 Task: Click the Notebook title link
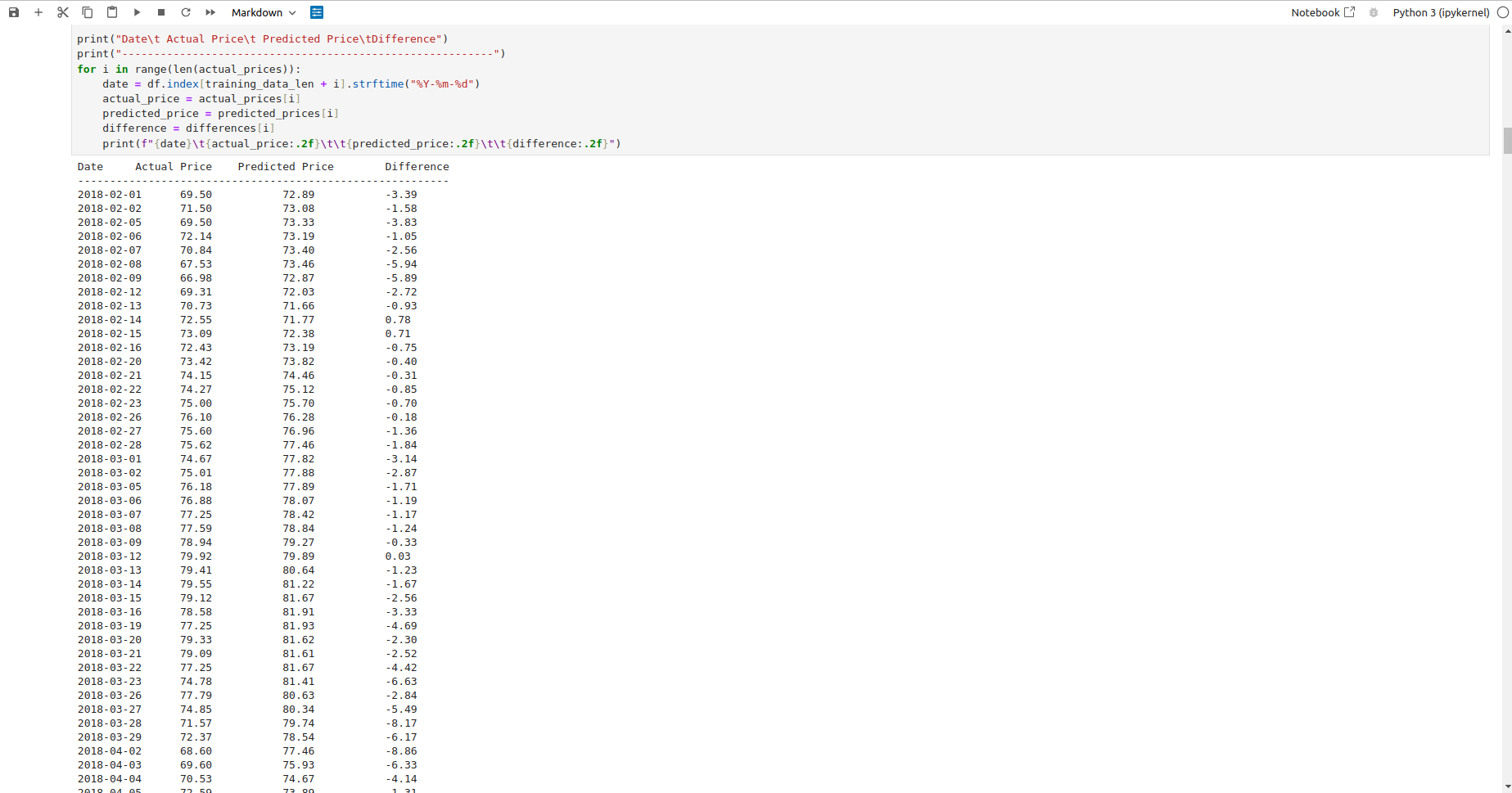1315,12
